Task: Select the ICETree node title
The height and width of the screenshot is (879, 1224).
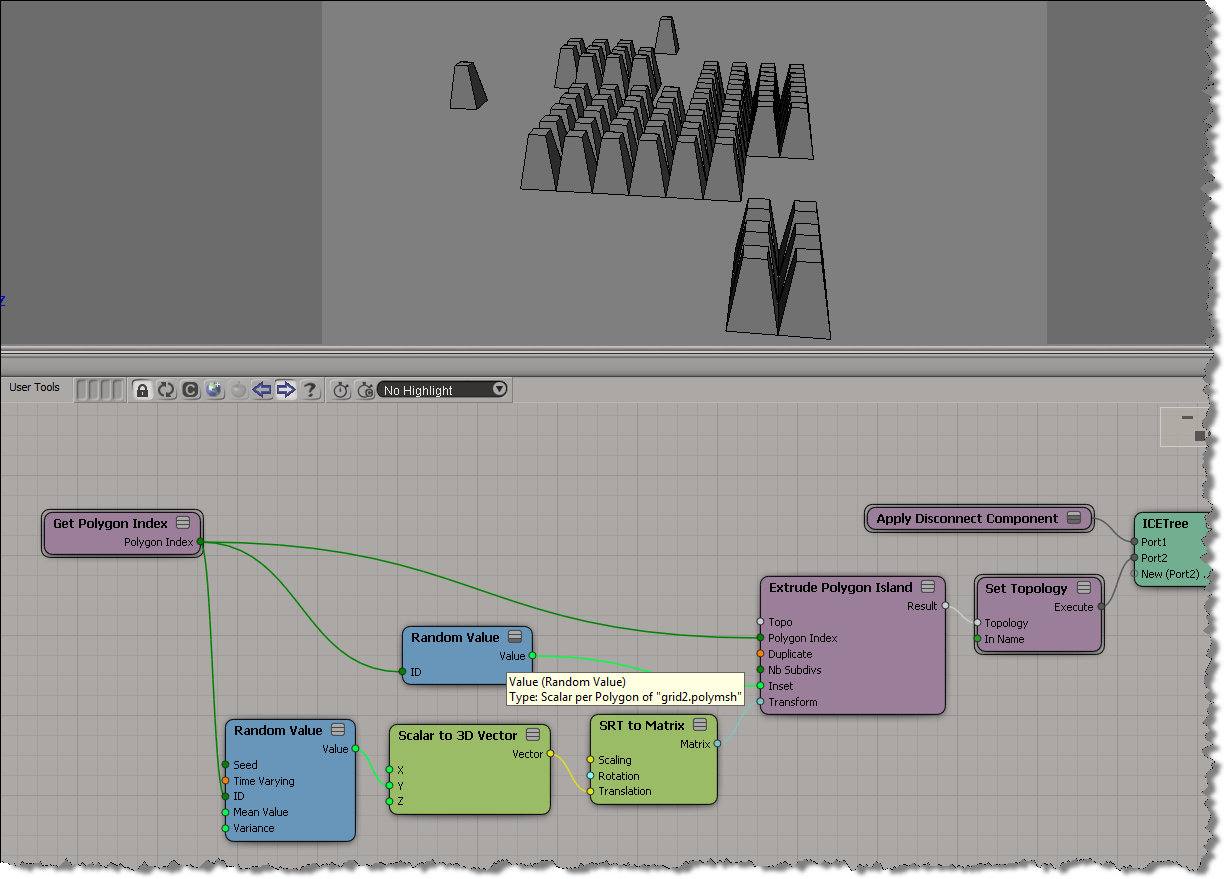Action: (x=1165, y=523)
